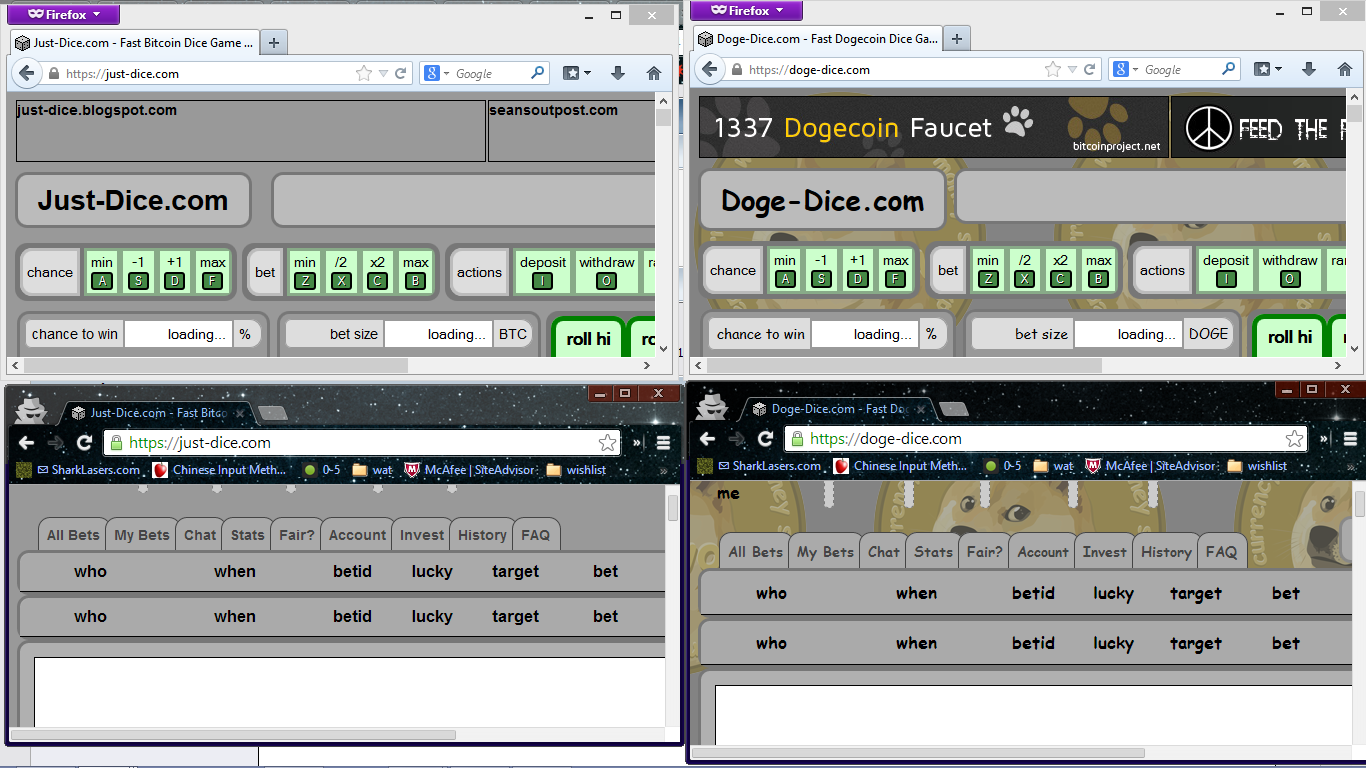The image size is (1366, 768).
Task: Click bet size field on Doge-Dice Firefox
Action: (x=1129, y=334)
